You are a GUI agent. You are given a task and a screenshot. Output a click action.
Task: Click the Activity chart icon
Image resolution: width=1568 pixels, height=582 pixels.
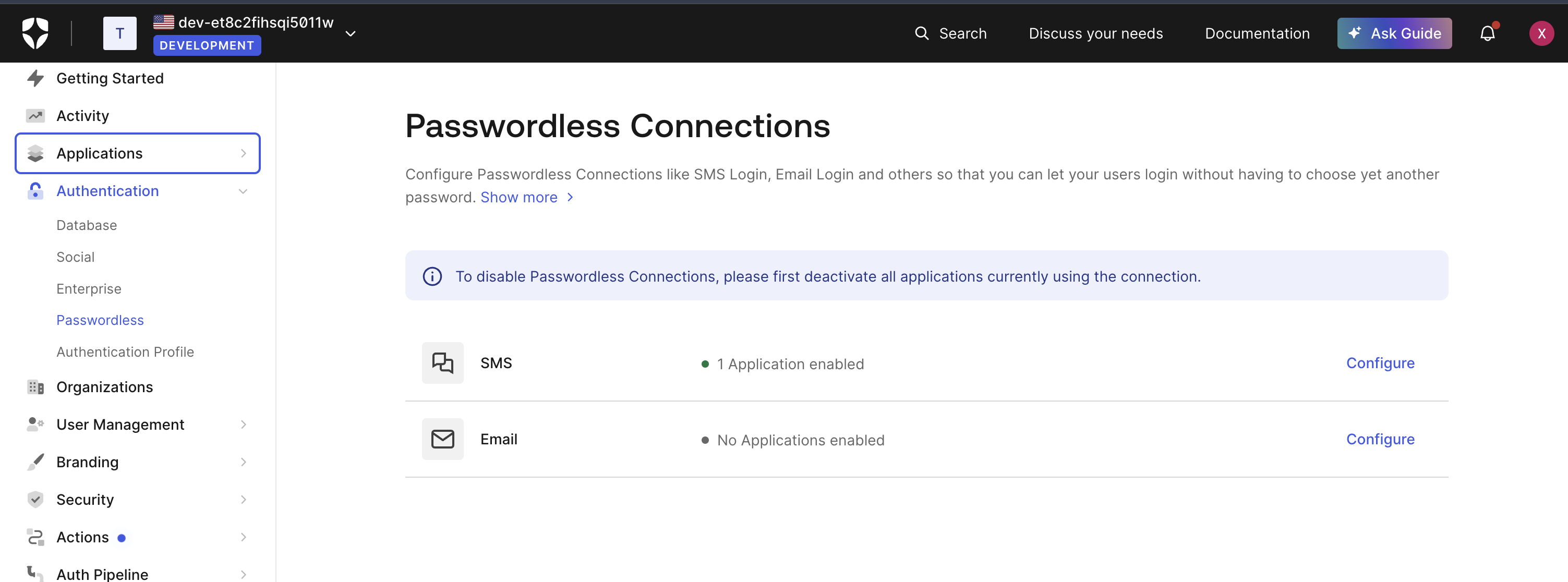(35, 116)
